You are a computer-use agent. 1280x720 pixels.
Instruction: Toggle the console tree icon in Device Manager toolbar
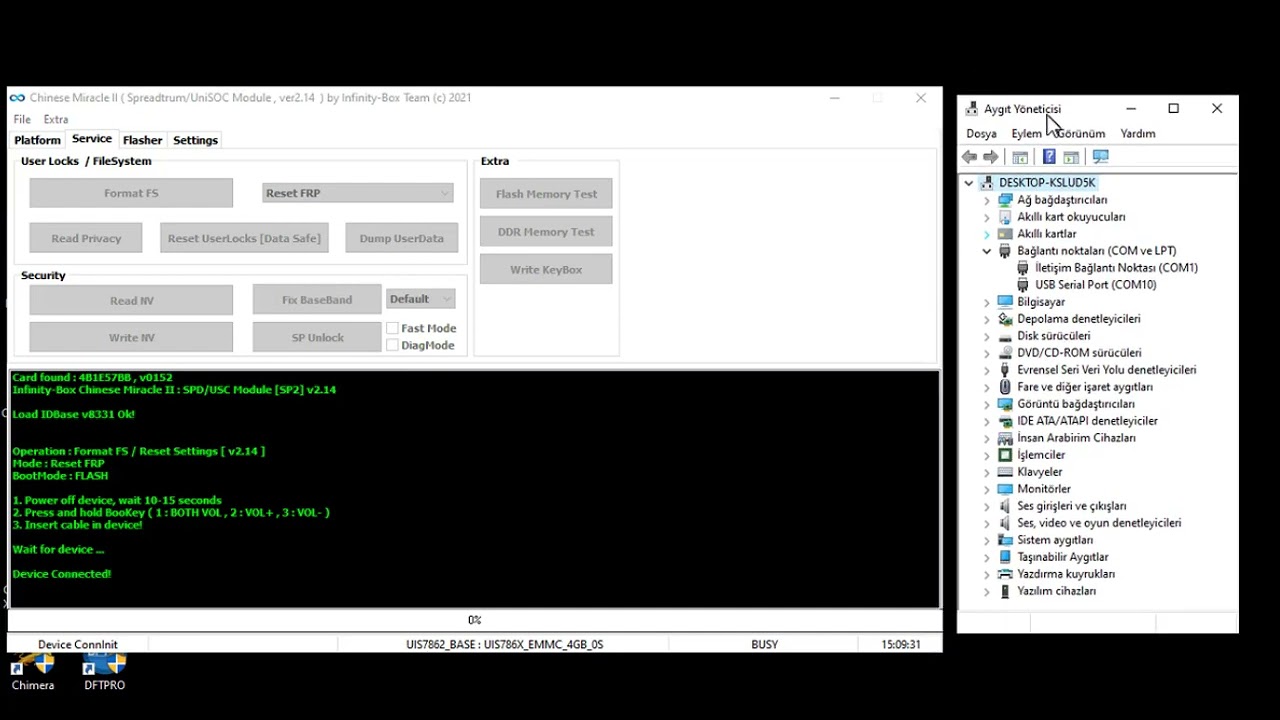point(1020,157)
